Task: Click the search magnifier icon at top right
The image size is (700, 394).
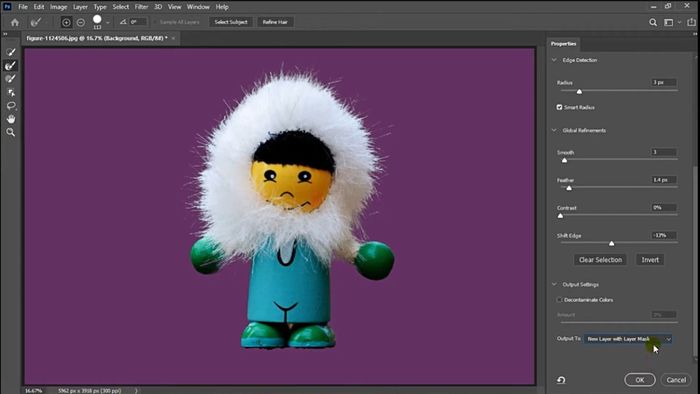Action: pos(653,22)
